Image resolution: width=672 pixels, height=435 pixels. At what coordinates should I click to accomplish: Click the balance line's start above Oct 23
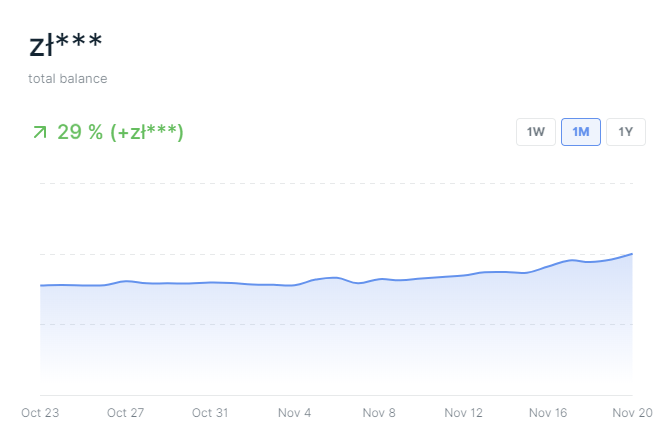pyautogui.click(x=41, y=285)
